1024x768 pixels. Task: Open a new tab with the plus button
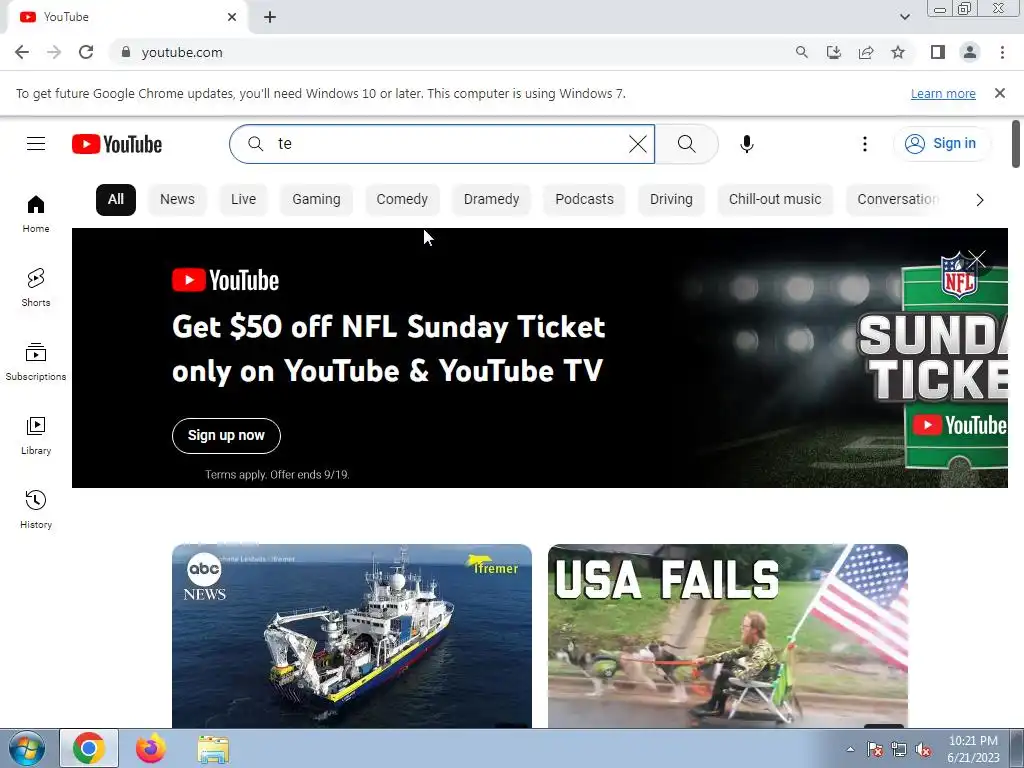(x=270, y=17)
